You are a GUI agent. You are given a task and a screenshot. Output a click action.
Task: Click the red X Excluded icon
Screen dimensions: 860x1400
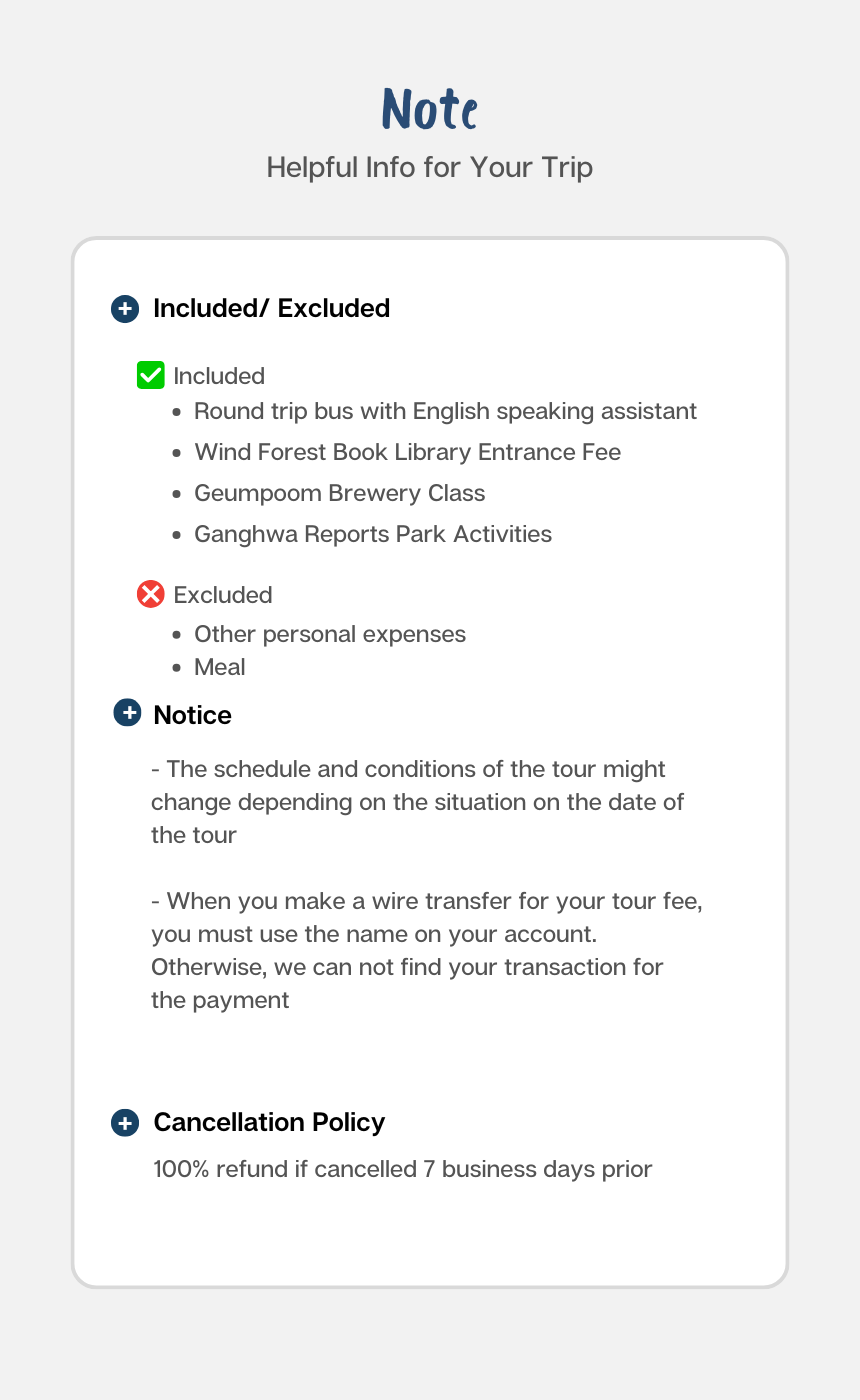150,595
